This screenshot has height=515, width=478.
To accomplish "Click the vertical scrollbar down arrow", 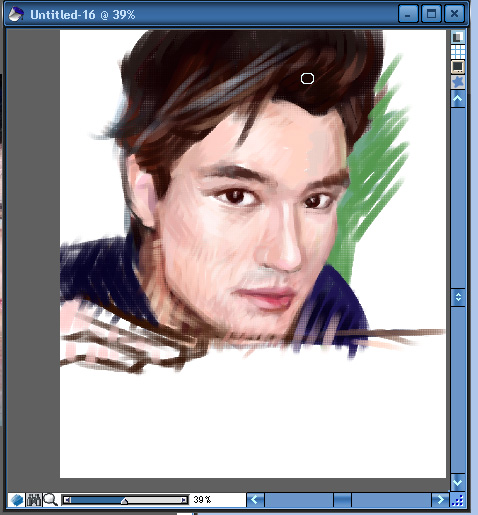I will point(458,482).
